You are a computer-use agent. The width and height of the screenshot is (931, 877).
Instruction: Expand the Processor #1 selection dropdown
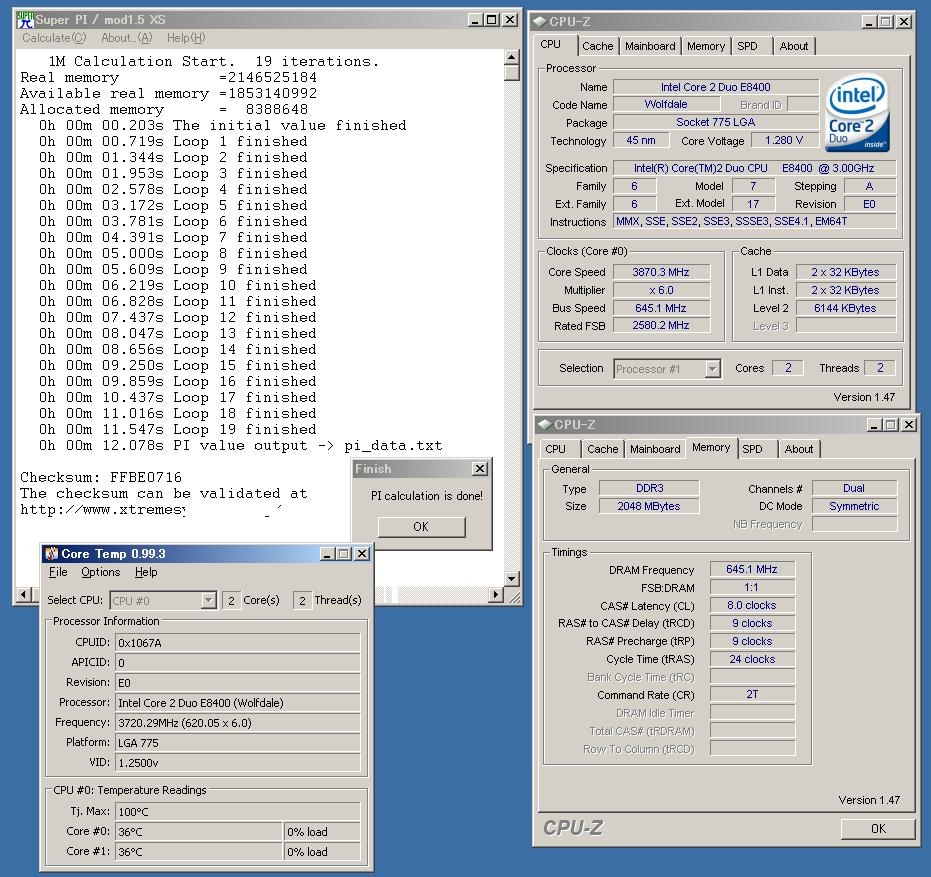pos(712,369)
